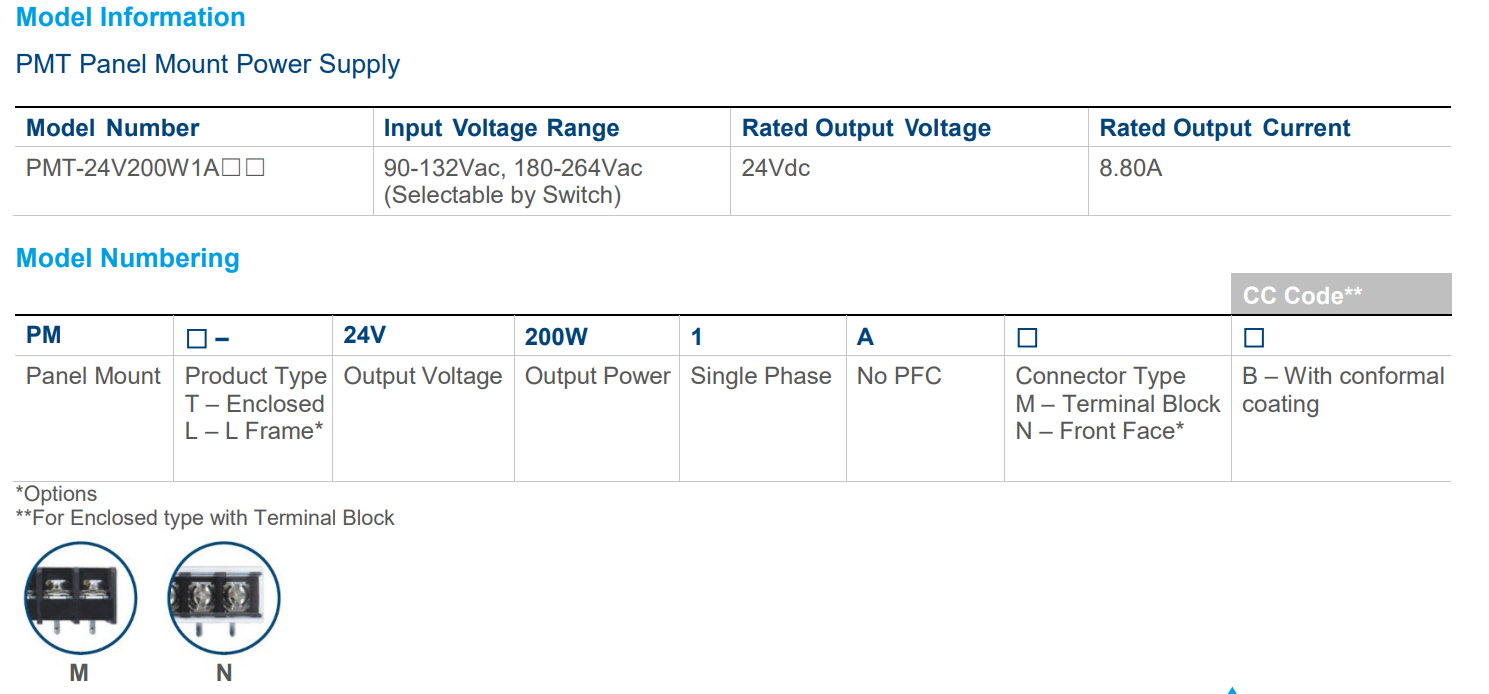
Task: Click the PM panel mount code
Action: 44,336
